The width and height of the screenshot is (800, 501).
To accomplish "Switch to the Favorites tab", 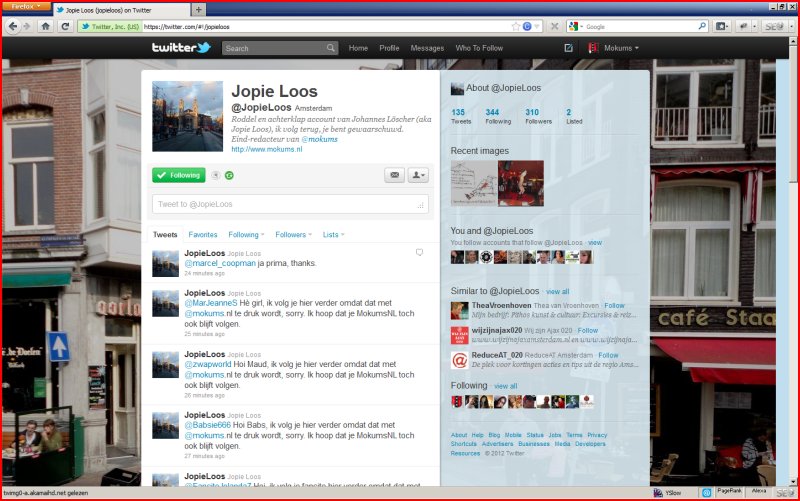I will pyautogui.click(x=203, y=235).
